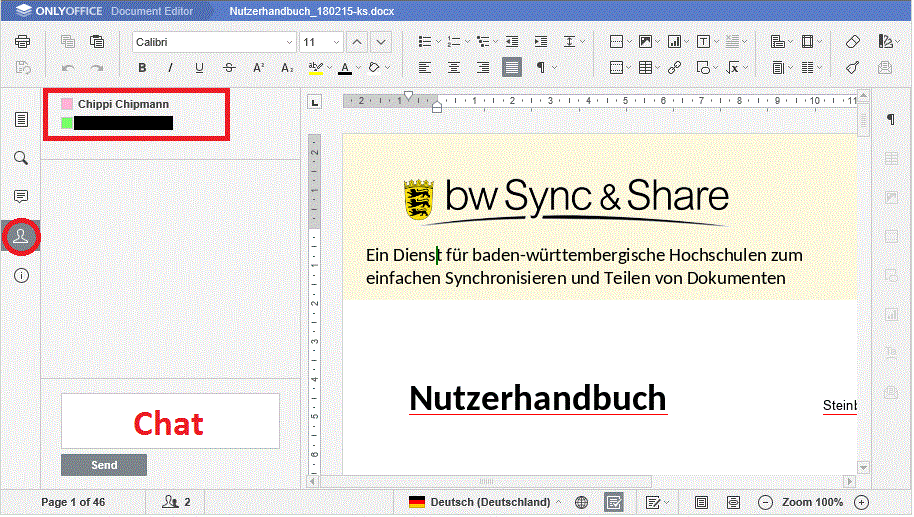Click the Send button

tap(104, 465)
